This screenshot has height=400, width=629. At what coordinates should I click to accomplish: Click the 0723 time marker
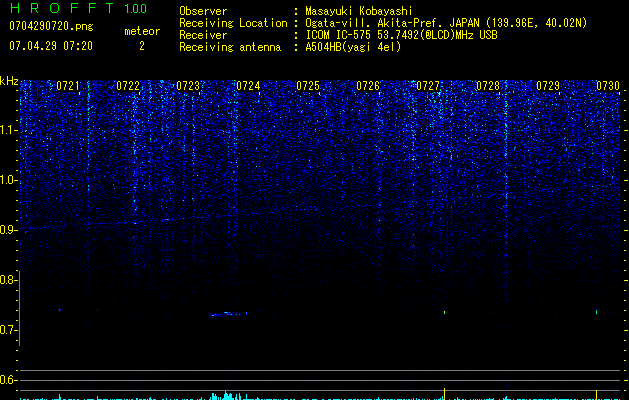point(188,86)
